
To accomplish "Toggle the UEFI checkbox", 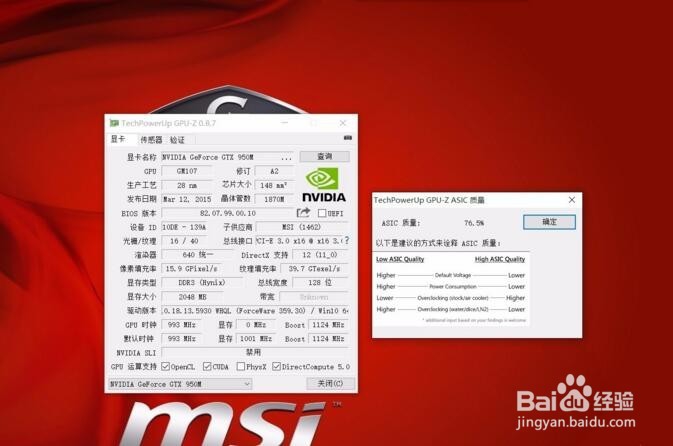I will [322, 213].
